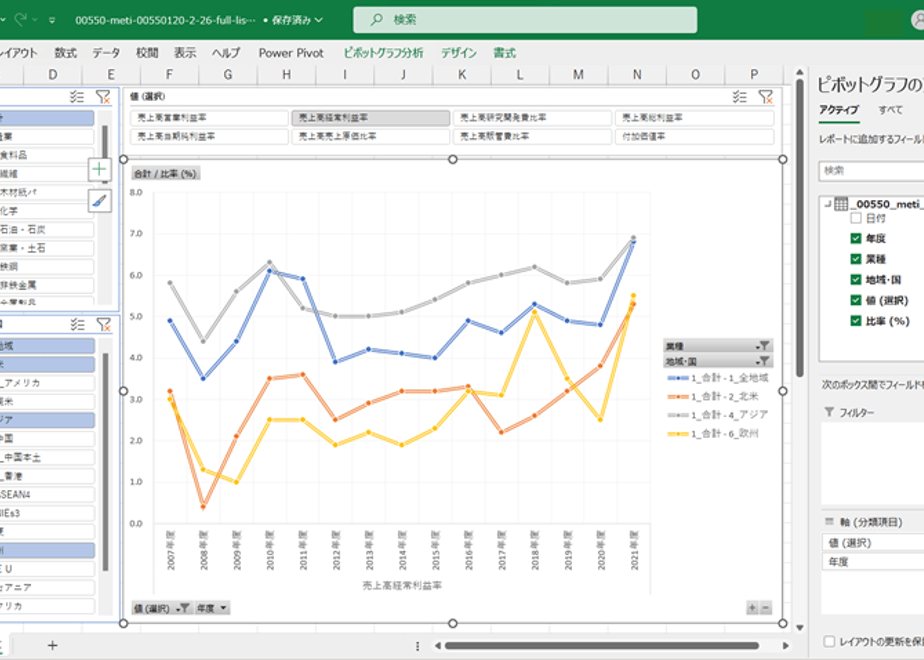The image size is (924, 660).
Task: Open the chart elements plus button
Action: (100, 170)
